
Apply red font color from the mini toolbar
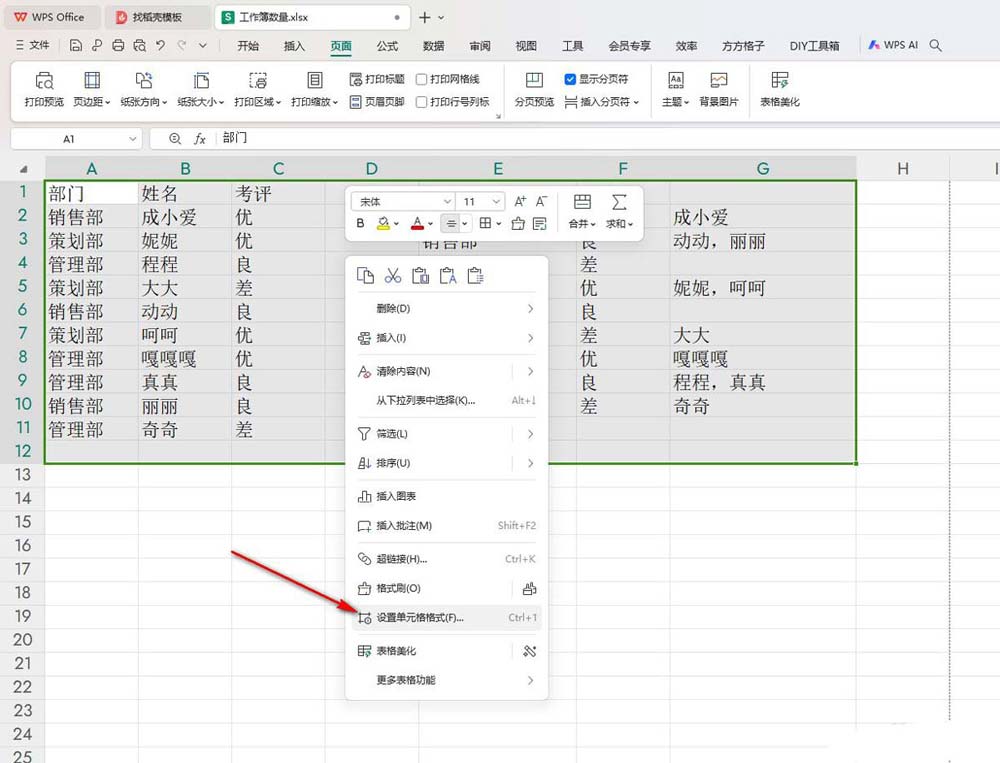pos(417,223)
